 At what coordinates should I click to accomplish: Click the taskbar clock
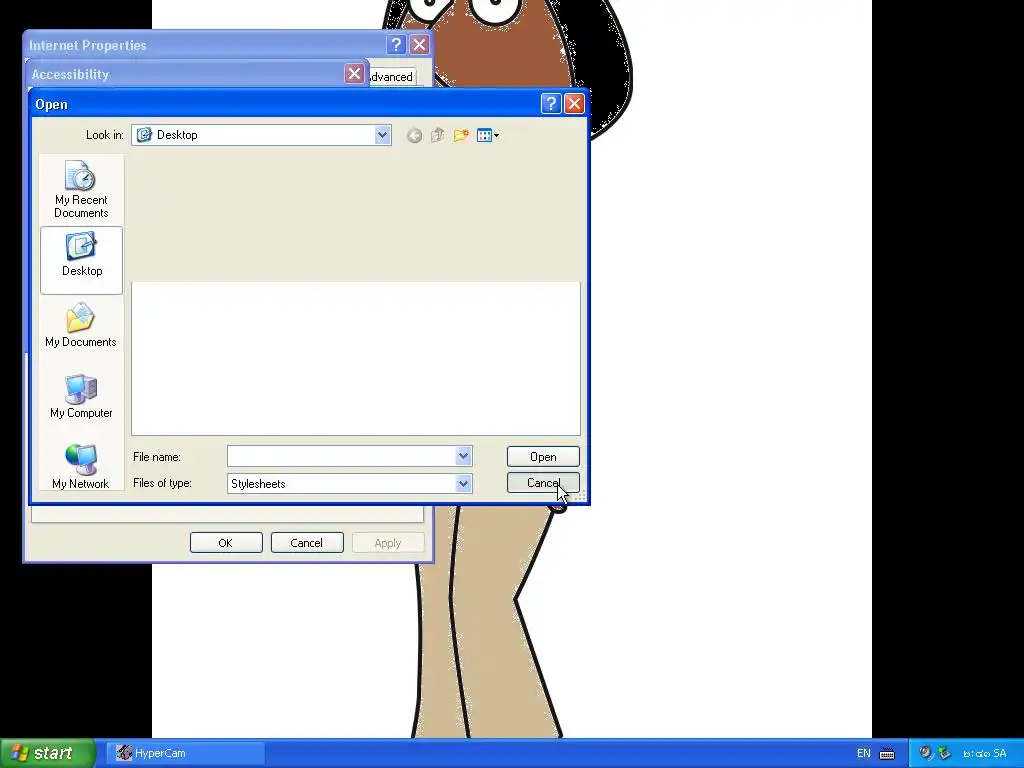[x=985, y=754]
